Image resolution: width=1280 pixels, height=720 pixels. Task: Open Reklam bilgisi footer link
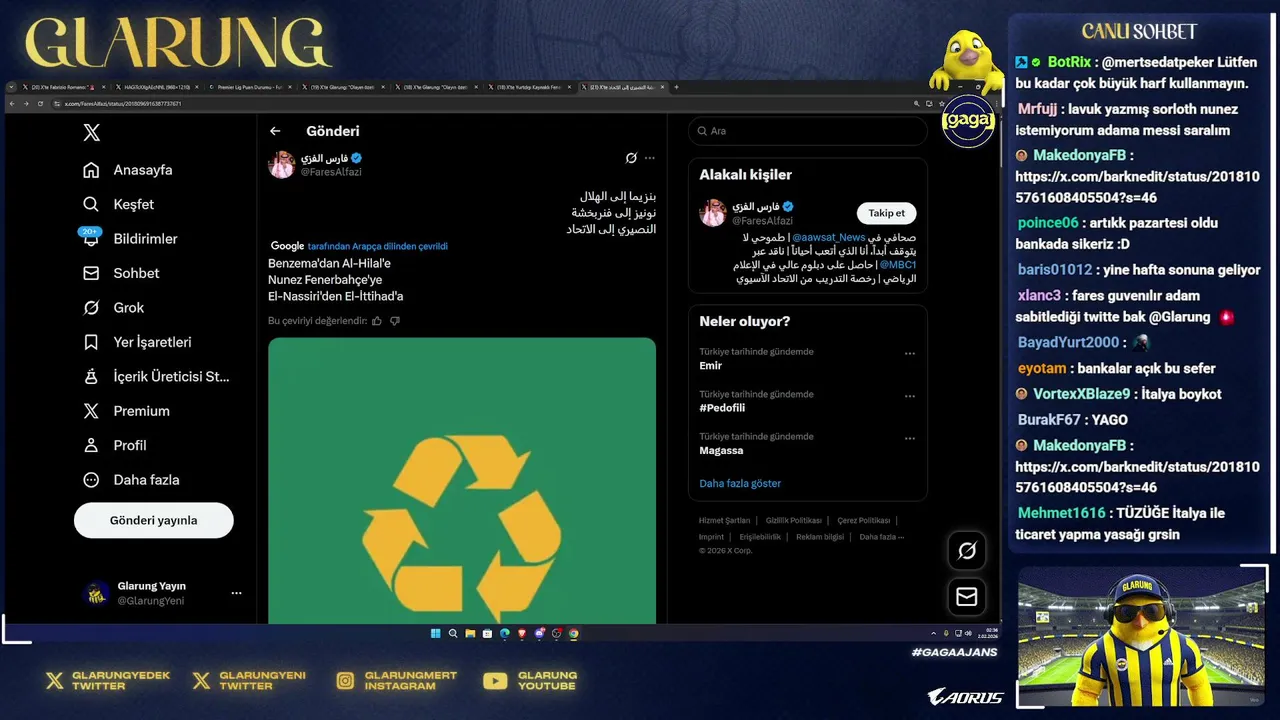tap(820, 537)
